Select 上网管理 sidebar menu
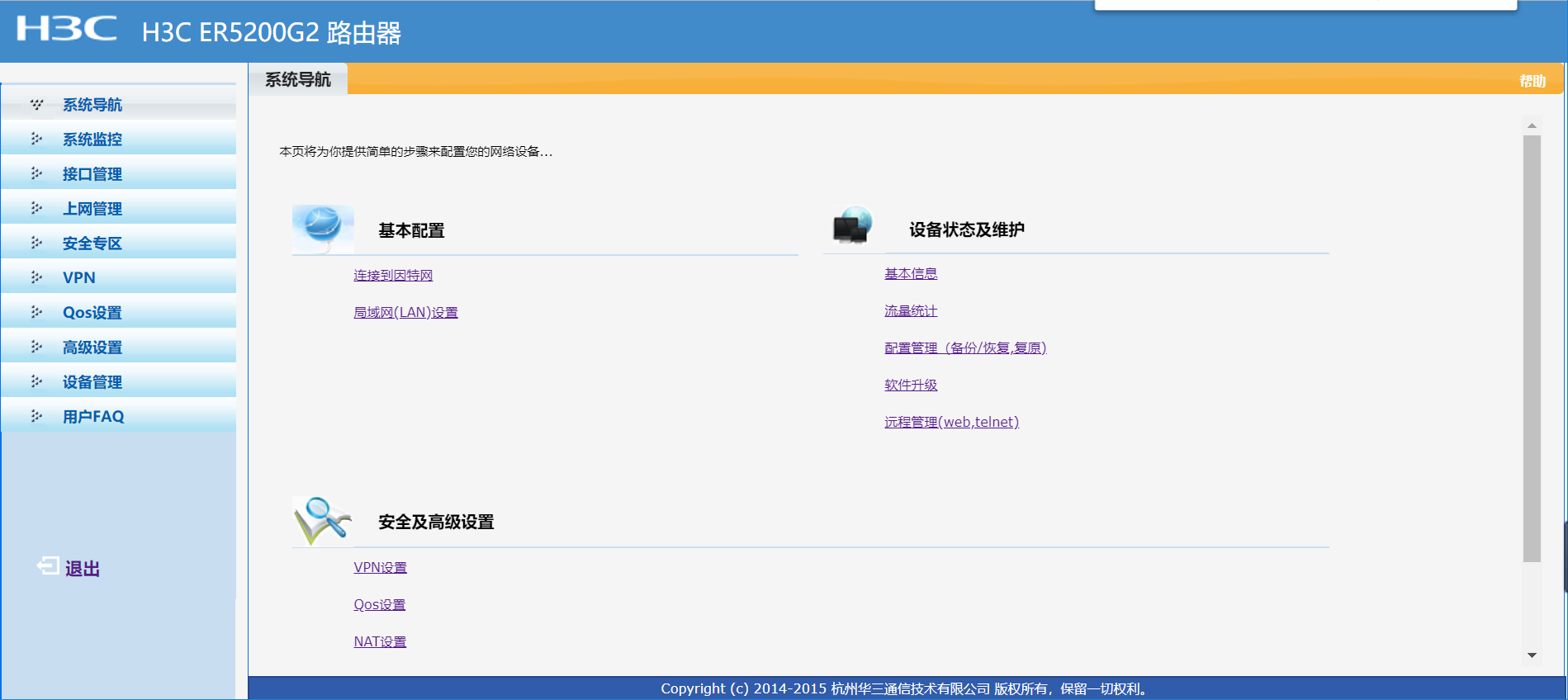The height and width of the screenshot is (700, 1568). (x=92, y=209)
